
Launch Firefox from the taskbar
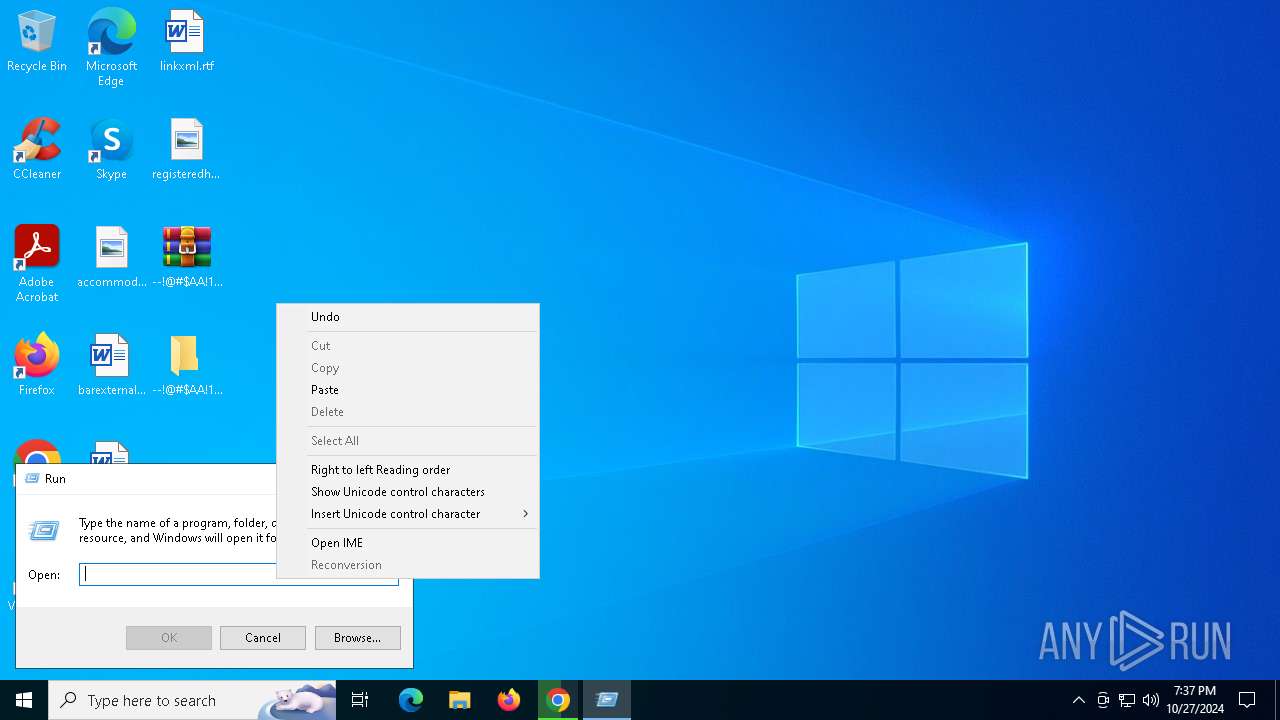(x=509, y=700)
